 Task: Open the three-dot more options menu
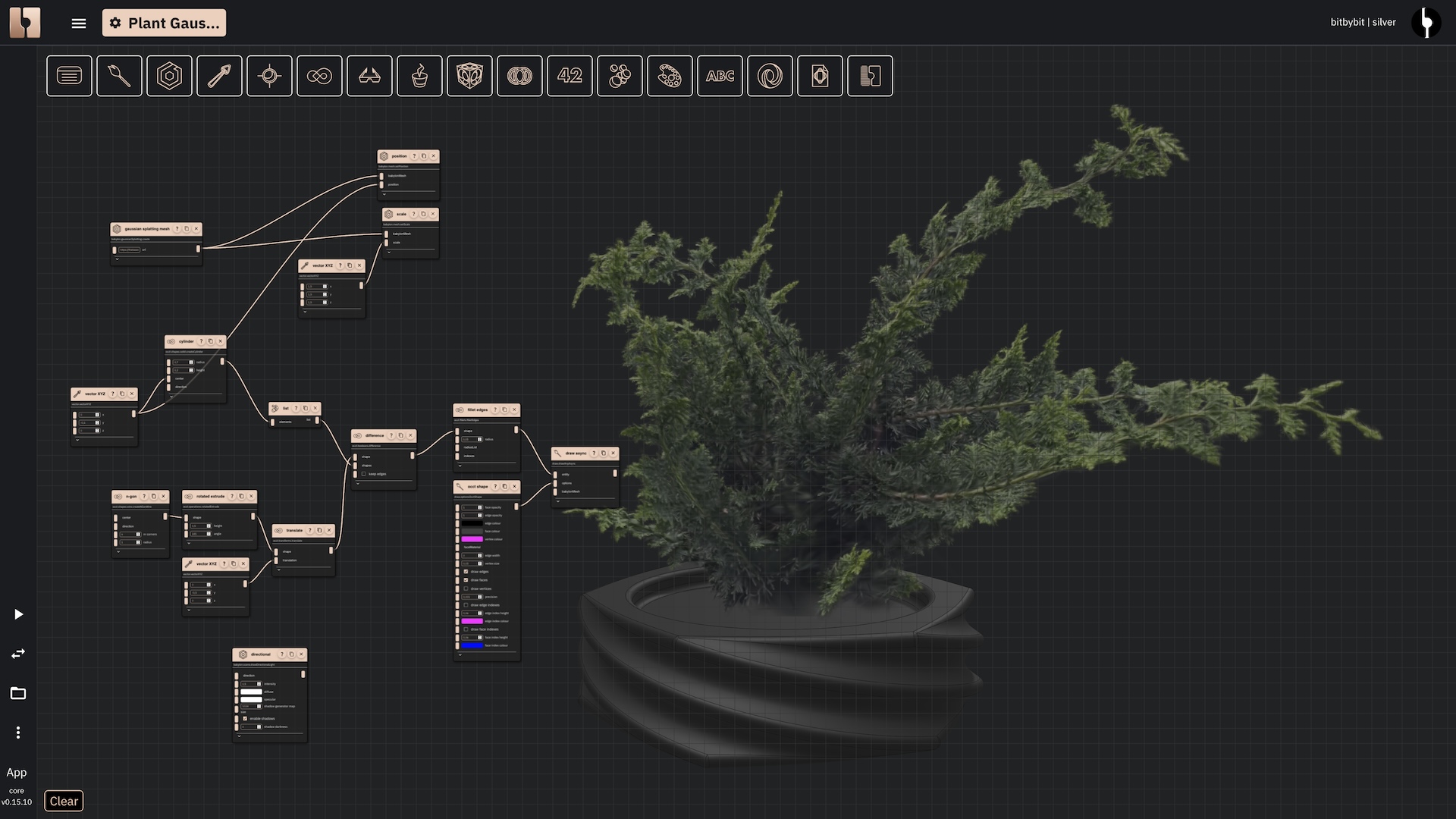(18, 733)
